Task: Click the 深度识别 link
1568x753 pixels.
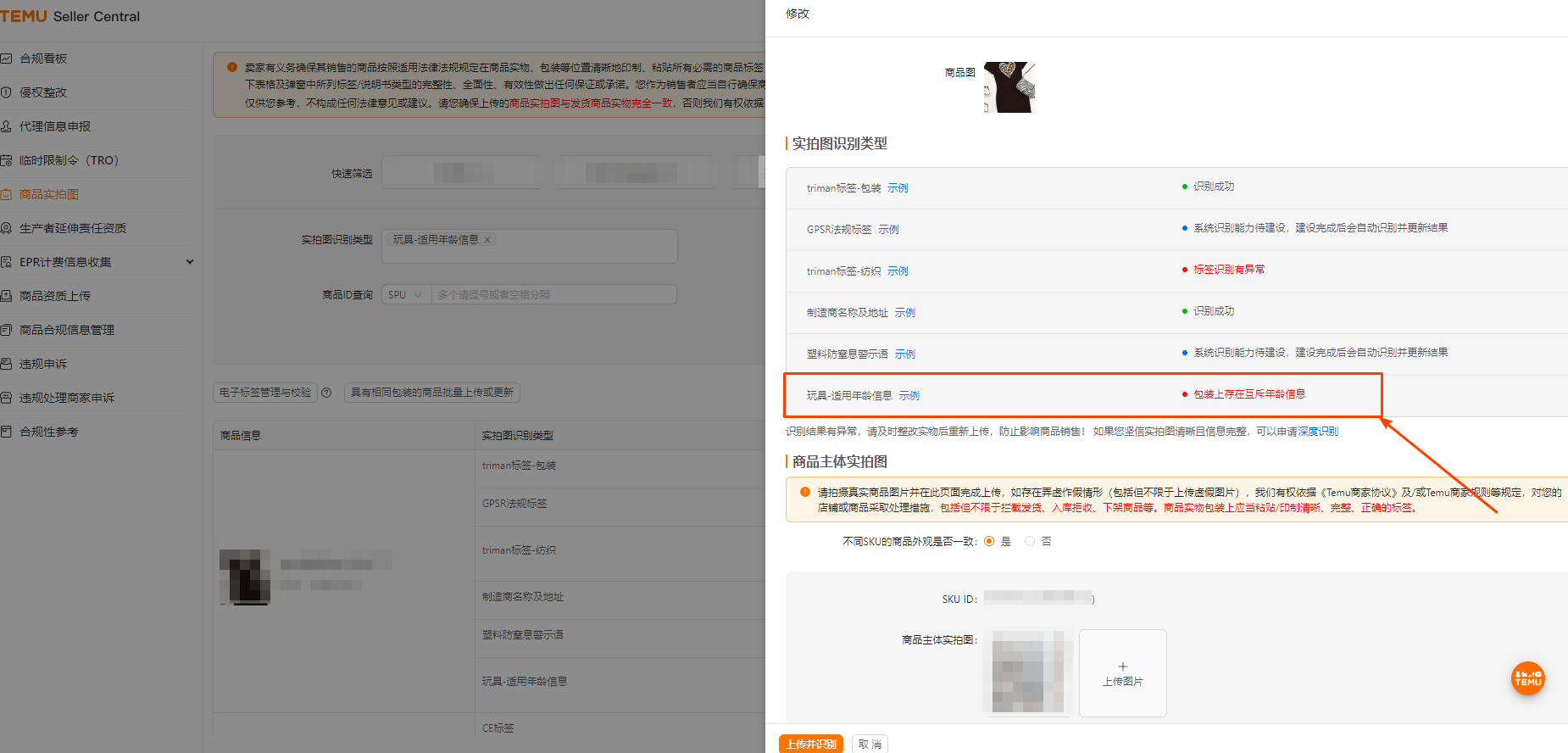Action: tap(1317, 432)
